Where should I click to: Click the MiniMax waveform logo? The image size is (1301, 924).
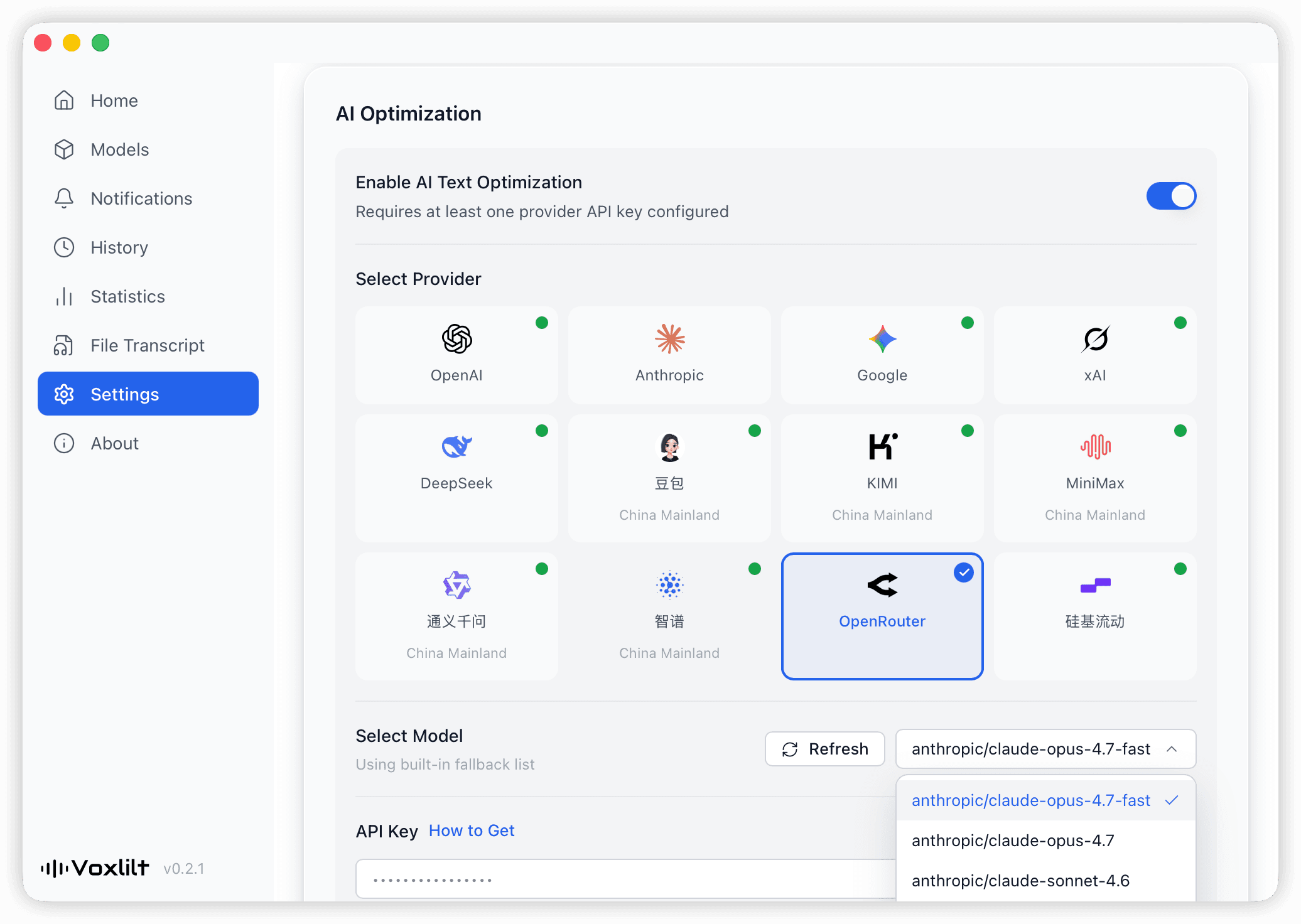tap(1096, 447)
